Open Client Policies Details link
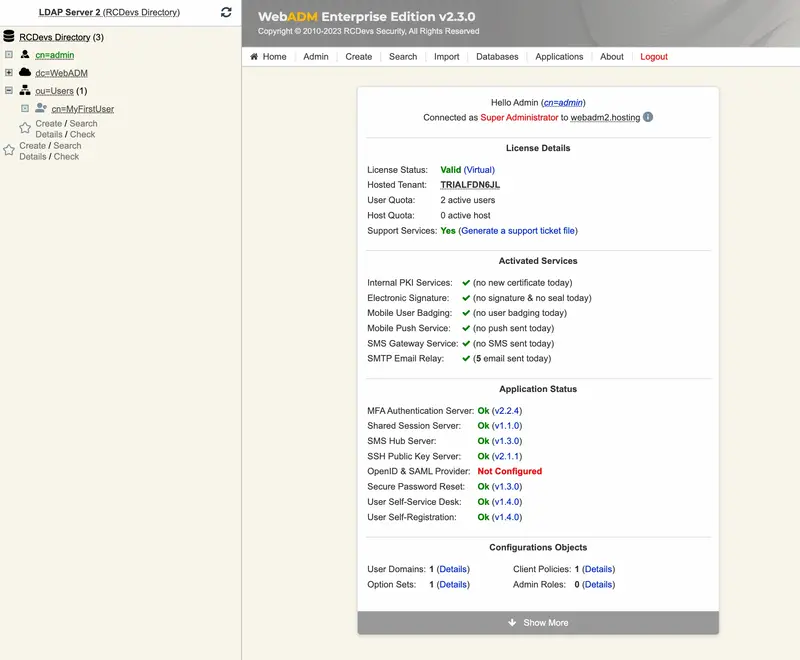Image resolution: width=800 pixels, height=660 pixels. (598, 569)
